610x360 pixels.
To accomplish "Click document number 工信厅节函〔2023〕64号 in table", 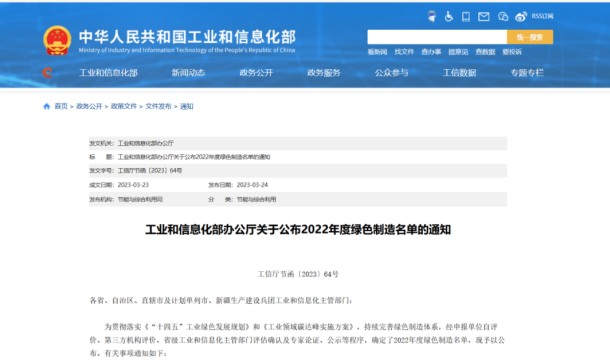I will [x=150, y=170].
